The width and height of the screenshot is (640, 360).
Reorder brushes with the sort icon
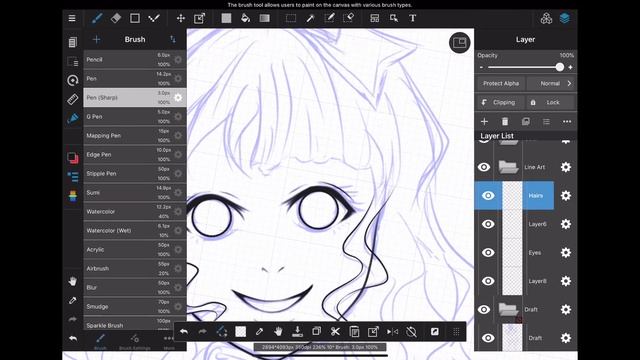173,39
